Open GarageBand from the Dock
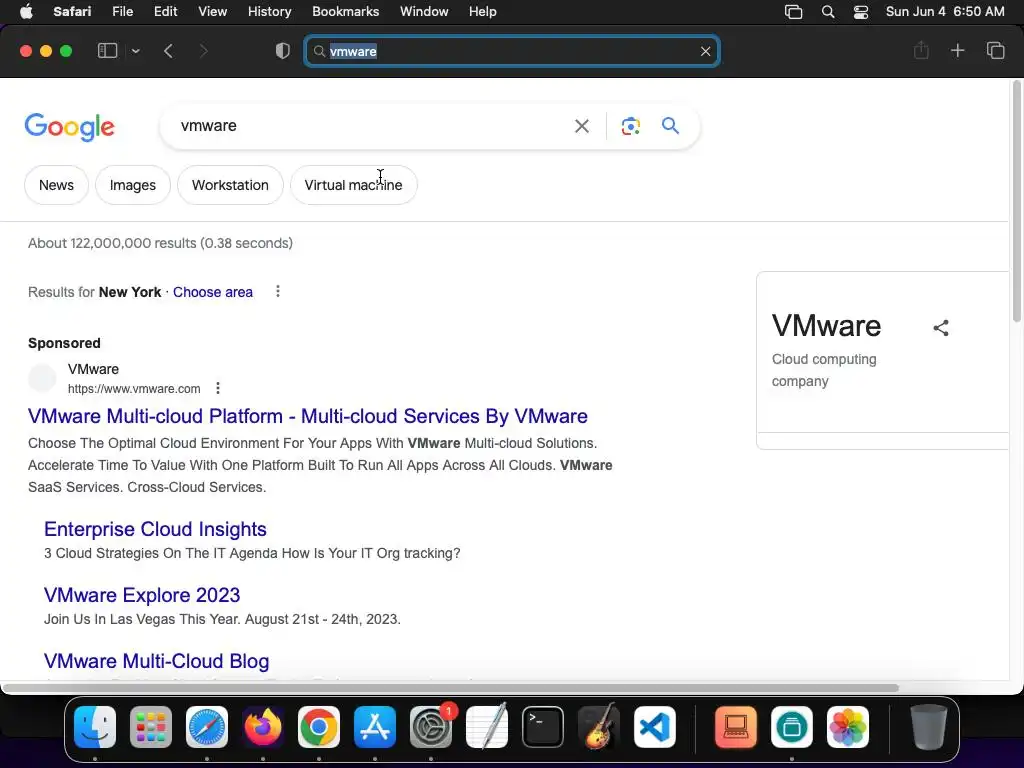The image size is (1024, 768). pyautogui.click(x=599, y=727)
